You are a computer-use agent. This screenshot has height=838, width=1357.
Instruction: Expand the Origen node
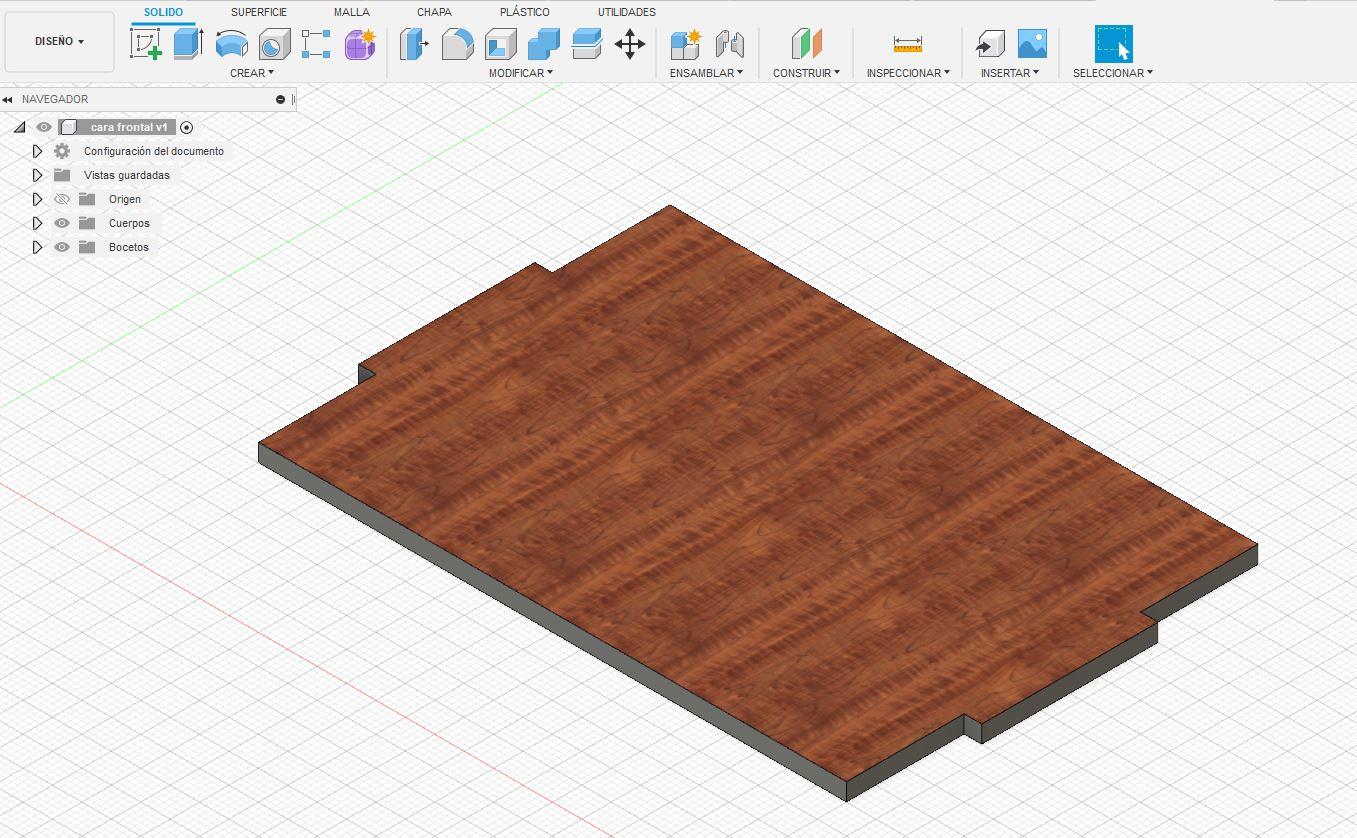pos(37,199)
